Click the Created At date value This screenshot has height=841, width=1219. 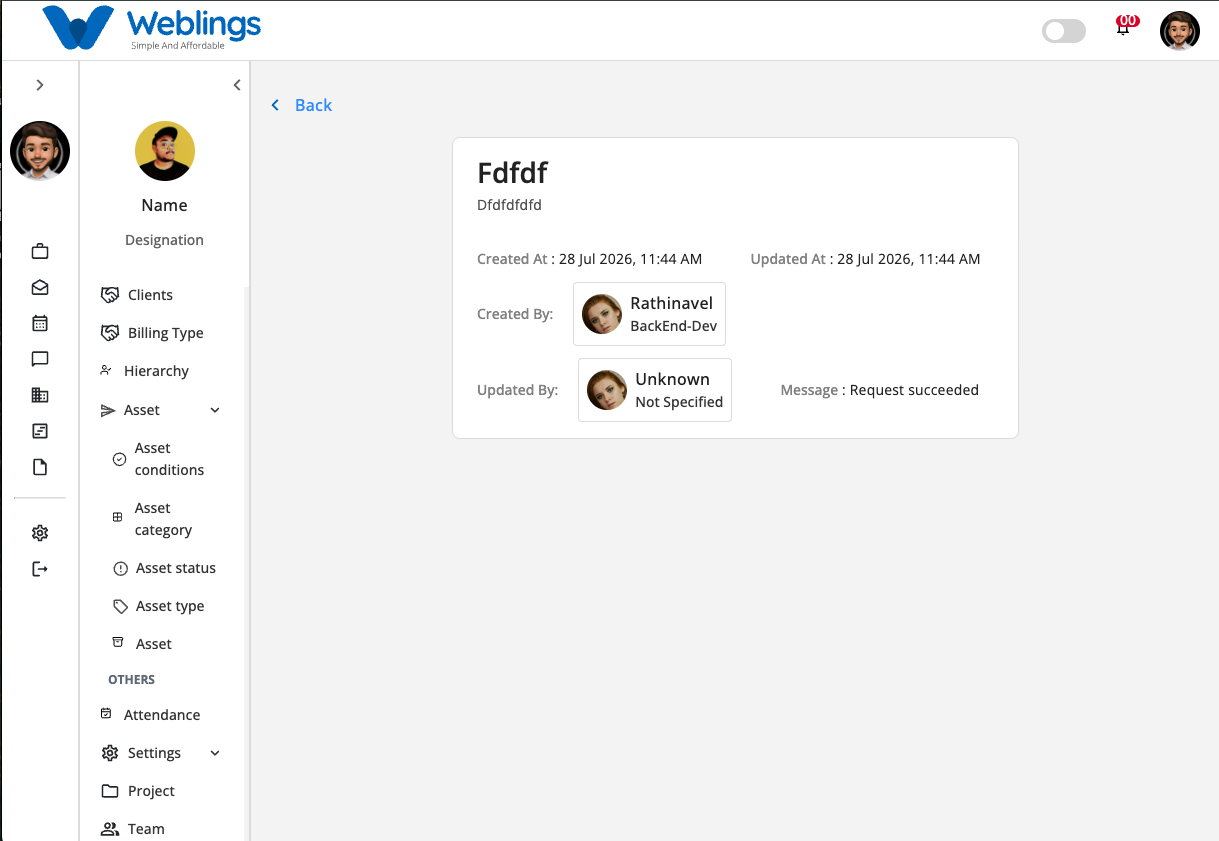point(630,259)
